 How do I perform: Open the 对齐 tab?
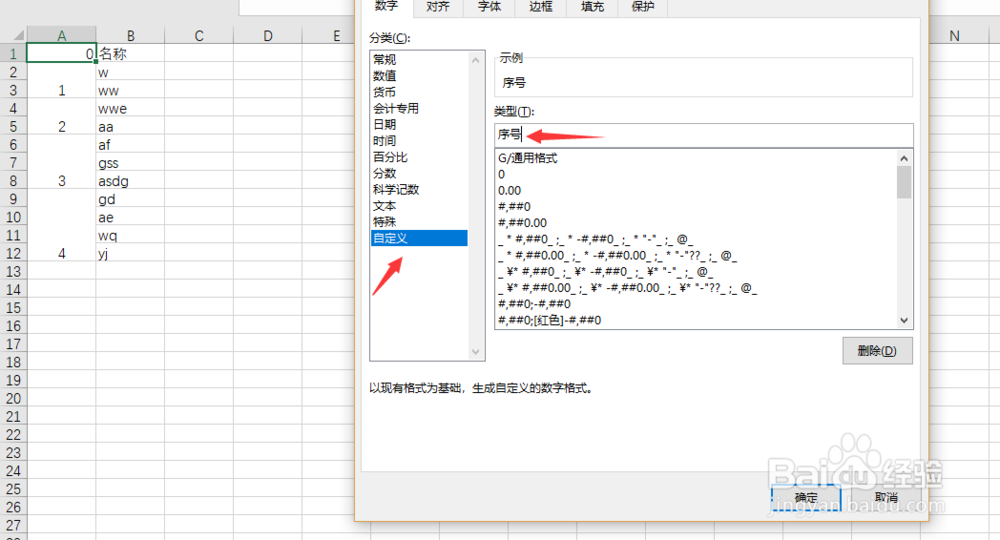pos(438,7)
